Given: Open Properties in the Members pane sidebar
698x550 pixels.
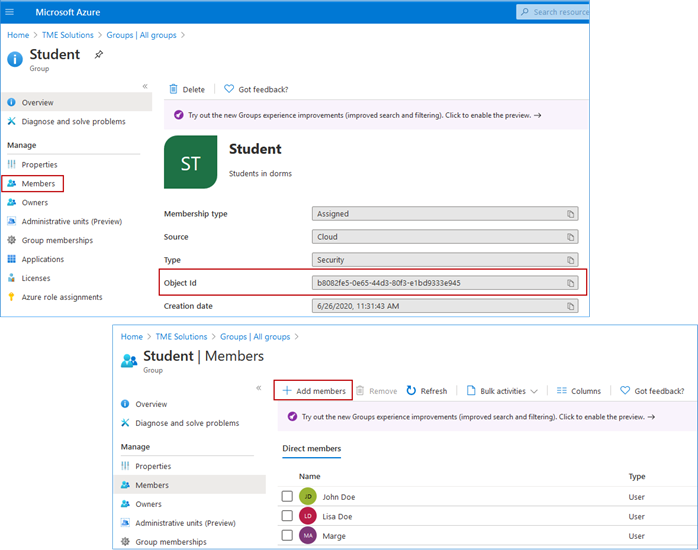Looking at the screenshot, I should 146,466.
